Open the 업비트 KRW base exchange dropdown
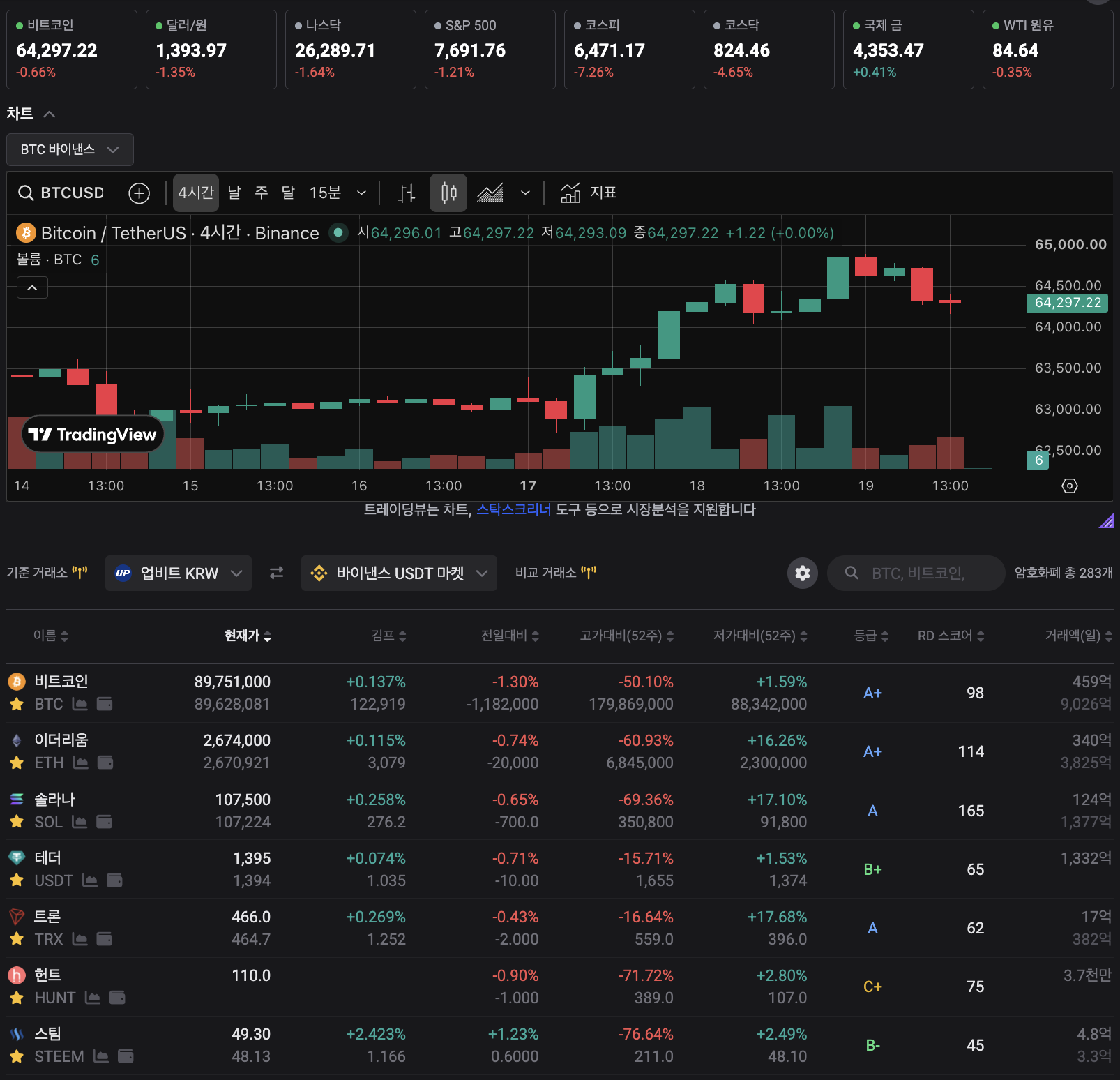The width and height of the screenshot is (1120, 1080). 179,573
